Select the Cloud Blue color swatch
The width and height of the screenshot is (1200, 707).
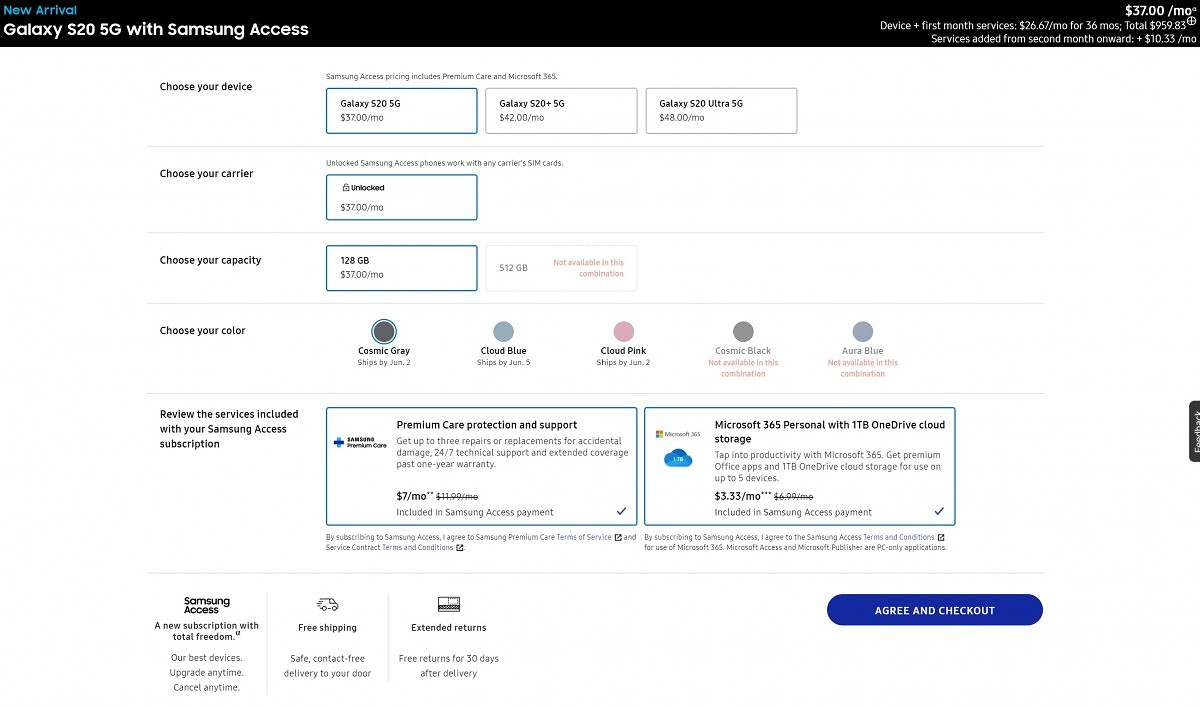coord(503,331)
